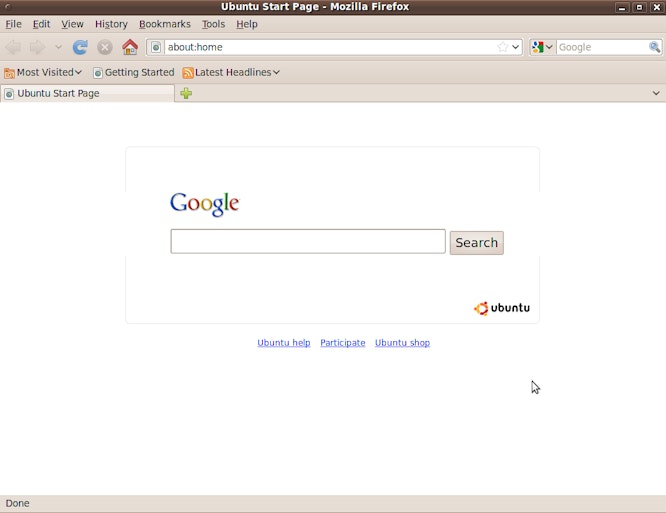The width and height of the screenshot is (666, 513).
Task: Reload the current page
Action: (80, 47)
